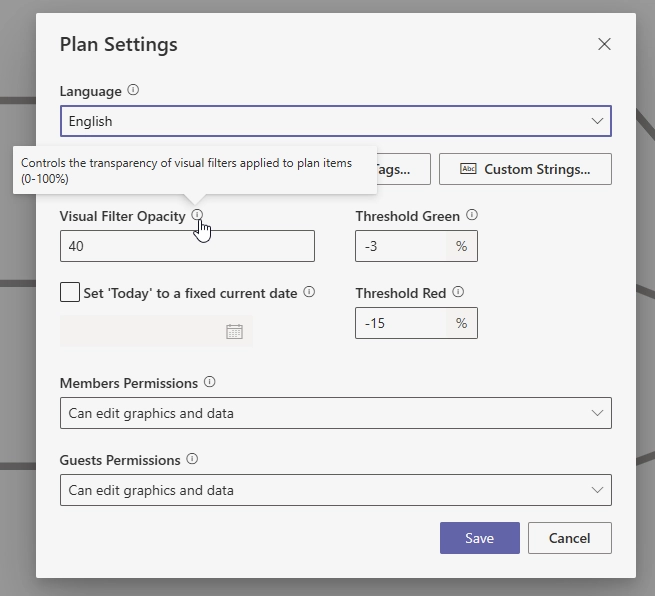Open the Language dropdown showing English

click(x=335, y=121)
